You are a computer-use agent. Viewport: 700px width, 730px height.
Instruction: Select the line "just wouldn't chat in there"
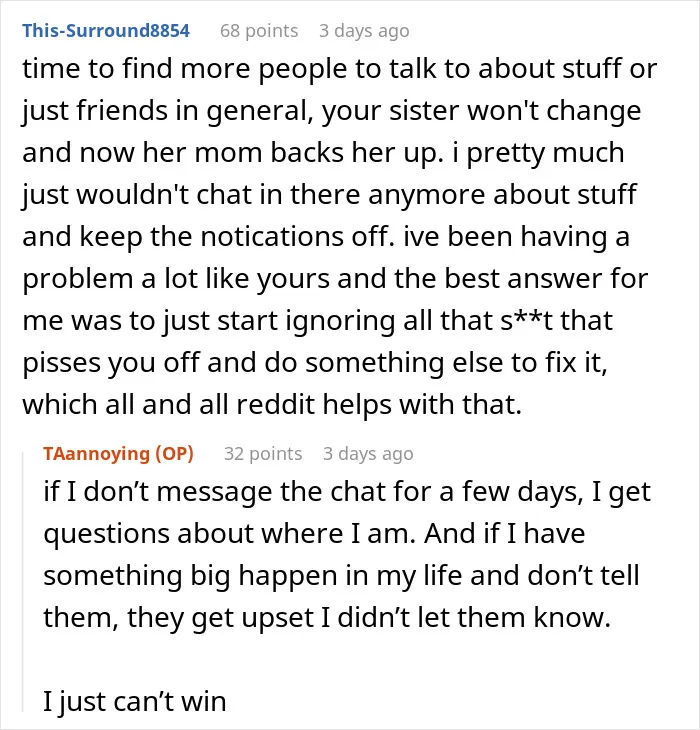pos(329,195)
